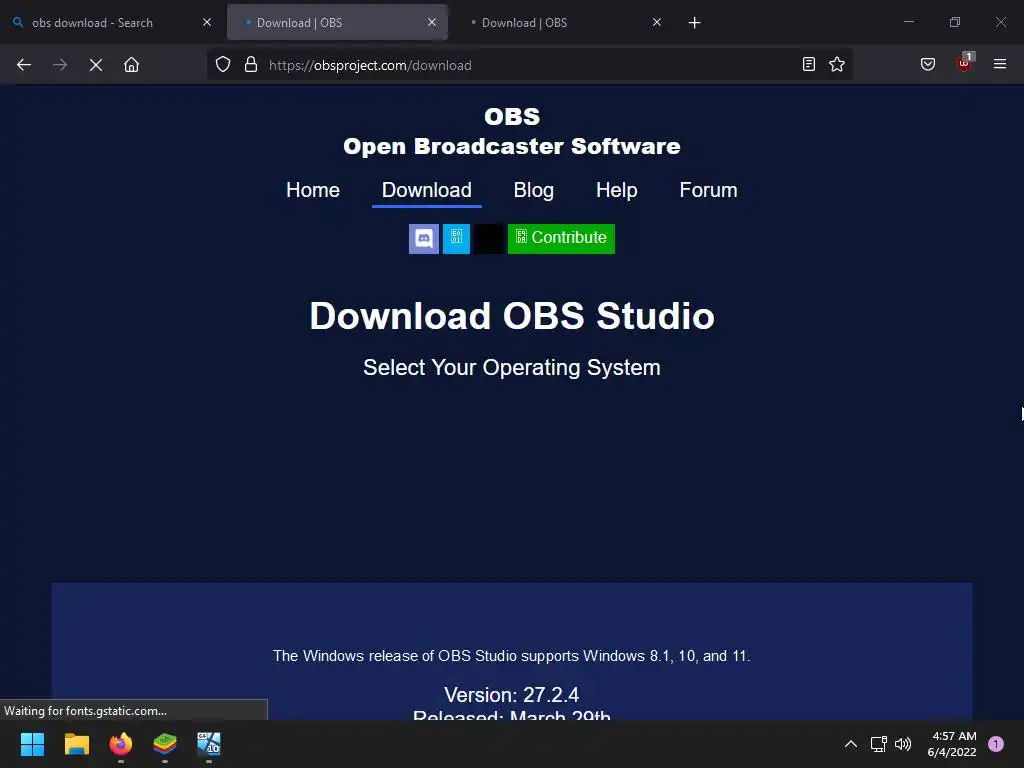Bookmark this page with star
The image size is (1024, 768).
click(x=837, y=64)
